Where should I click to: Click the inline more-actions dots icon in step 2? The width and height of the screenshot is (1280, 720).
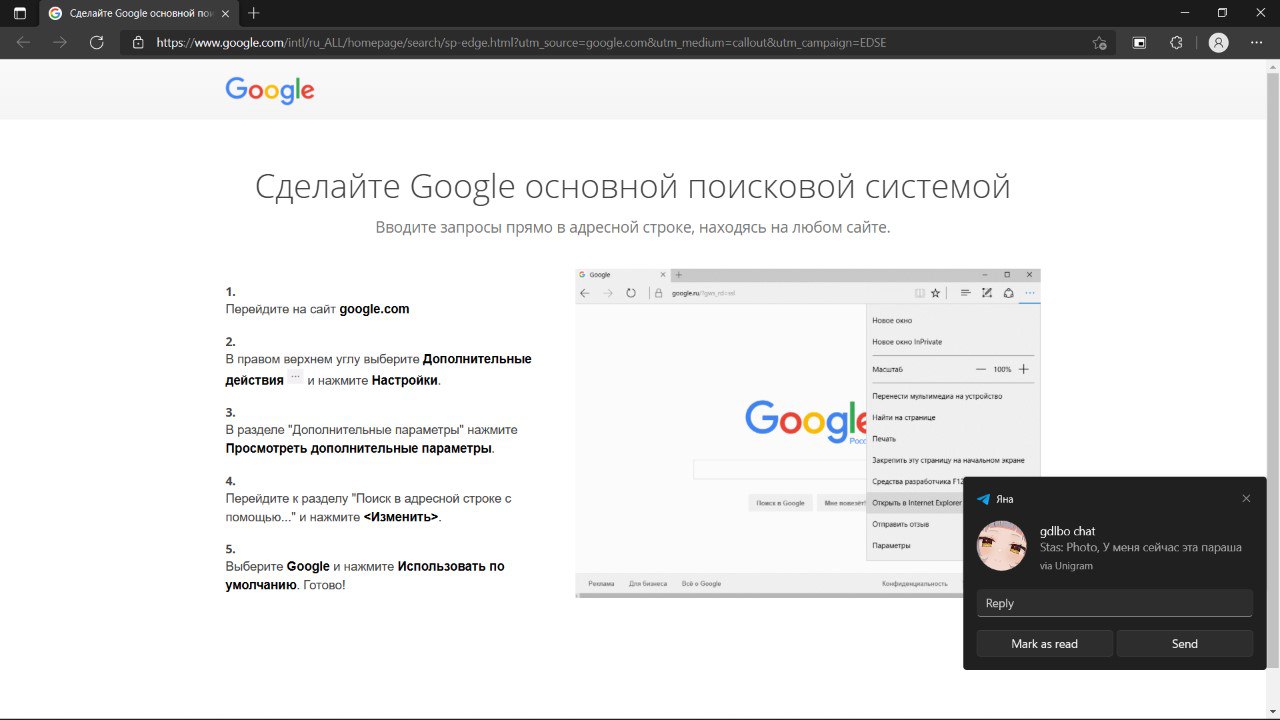(x=295, y=378)
